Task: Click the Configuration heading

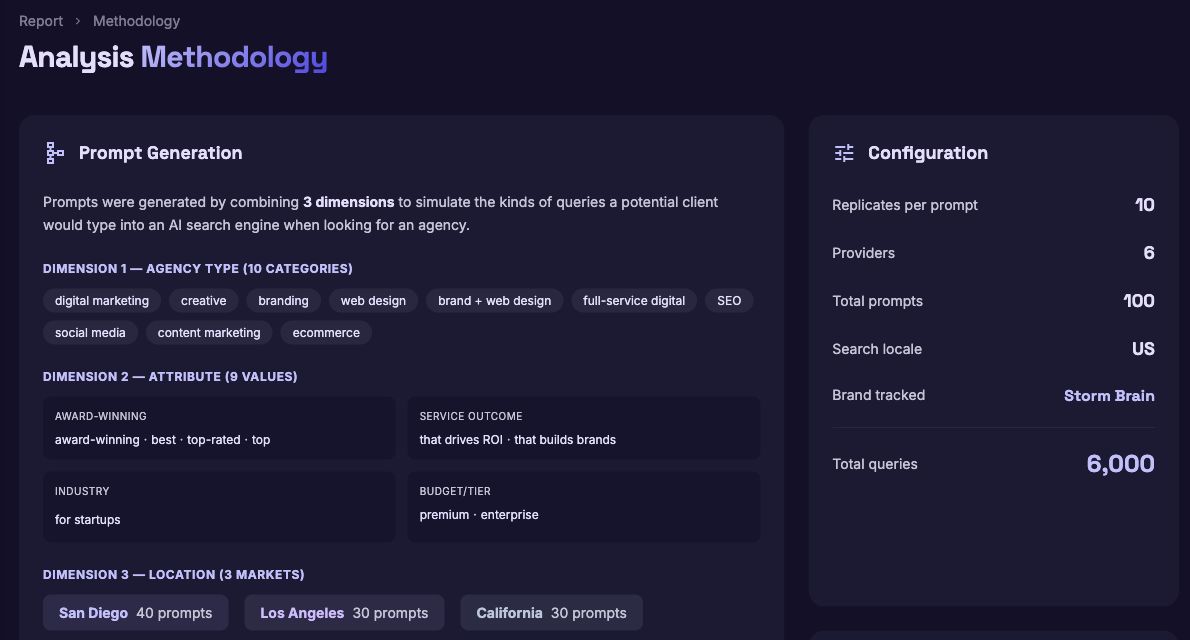Action: coord(927,153)
